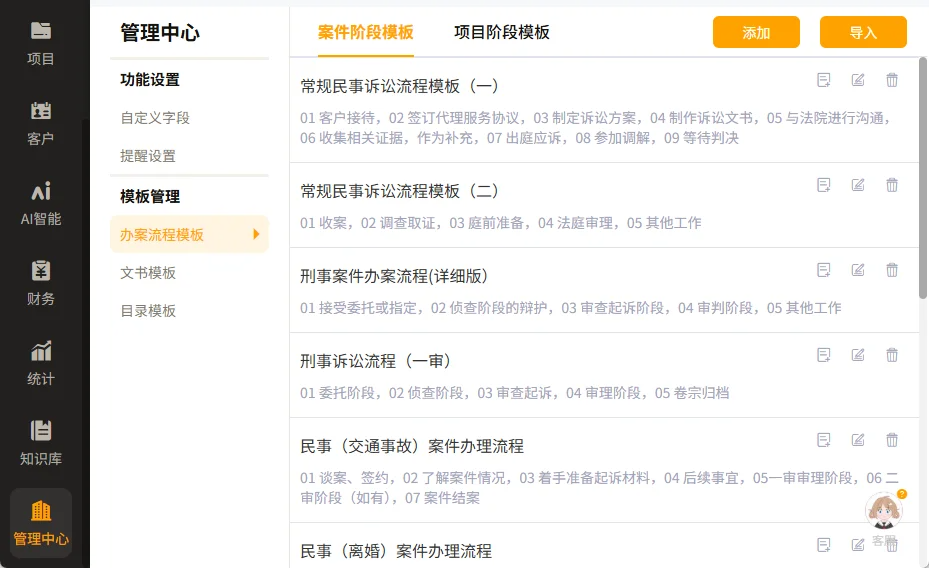The width and height of the screenshot is (929, 568).
Task: Edit the 刑事诉讼流程（一审）template
Action: (x=858, y=355)
